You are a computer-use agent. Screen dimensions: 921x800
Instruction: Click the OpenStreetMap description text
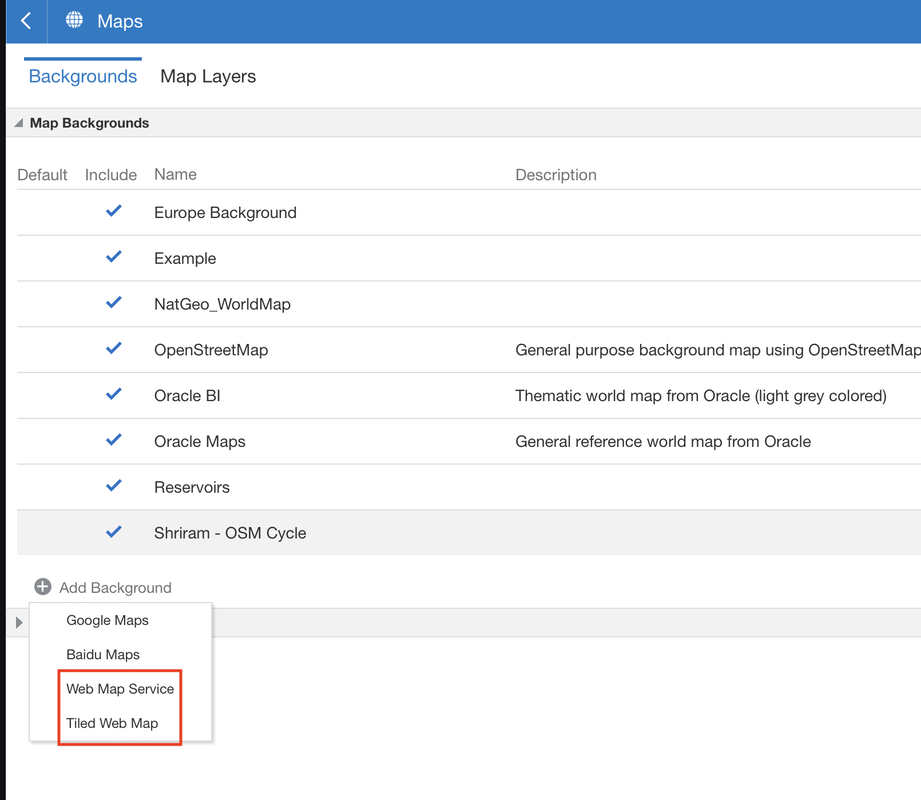click(x=718, y=350)
